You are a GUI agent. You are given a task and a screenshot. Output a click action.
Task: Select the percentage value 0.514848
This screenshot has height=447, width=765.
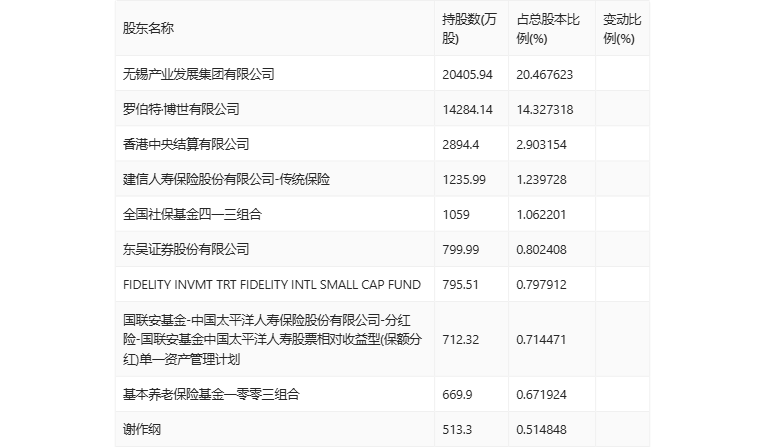point(542,430)
